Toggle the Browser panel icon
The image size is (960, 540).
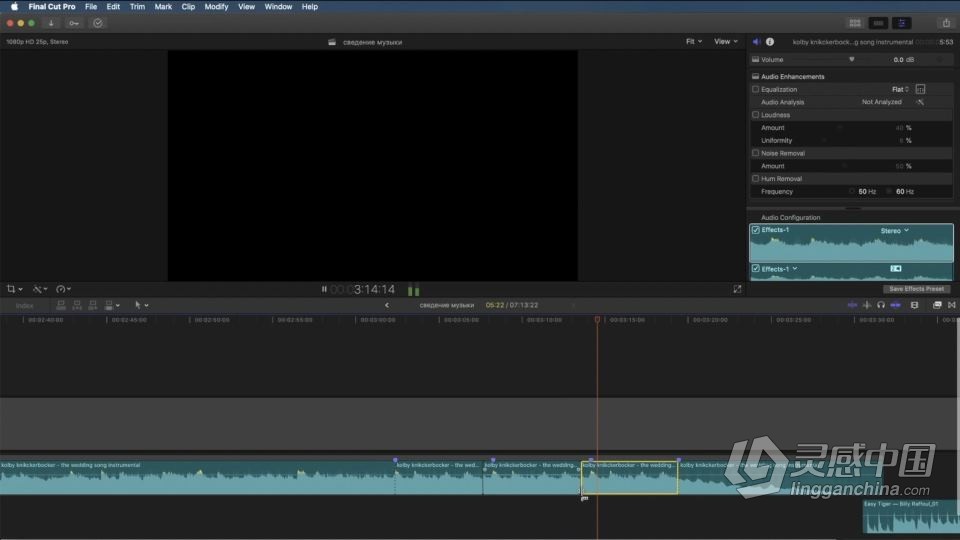tap(855, 23)
